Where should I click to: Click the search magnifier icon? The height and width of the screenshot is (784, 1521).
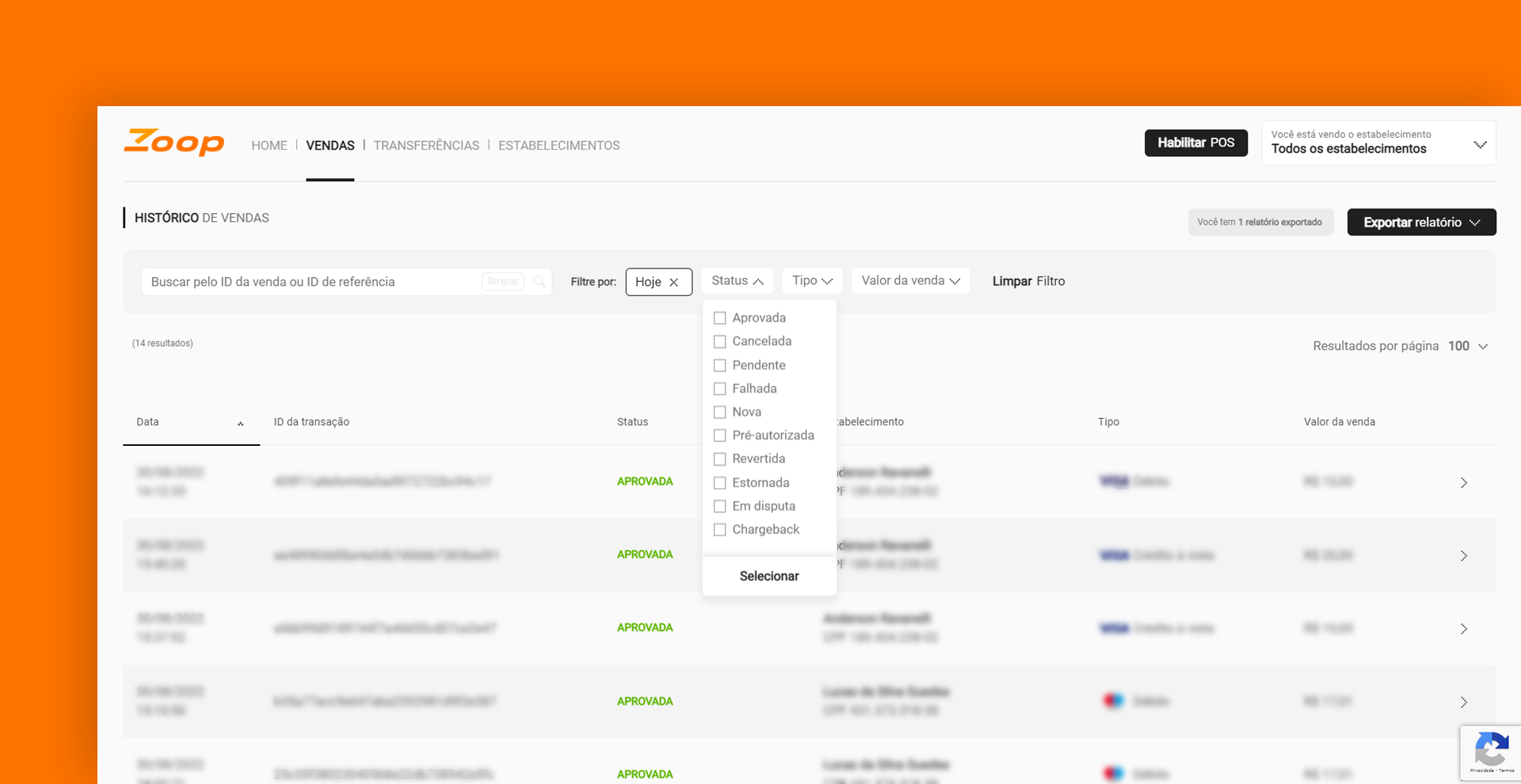[x=539, y=281]
